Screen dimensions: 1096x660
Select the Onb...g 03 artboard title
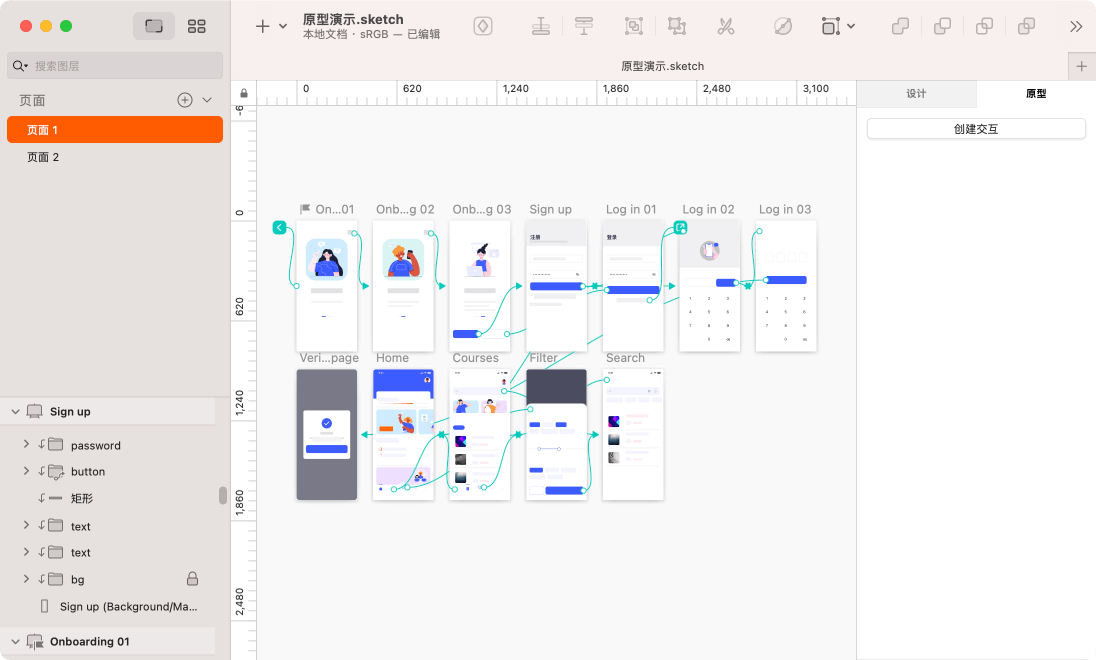pos(482,209)
